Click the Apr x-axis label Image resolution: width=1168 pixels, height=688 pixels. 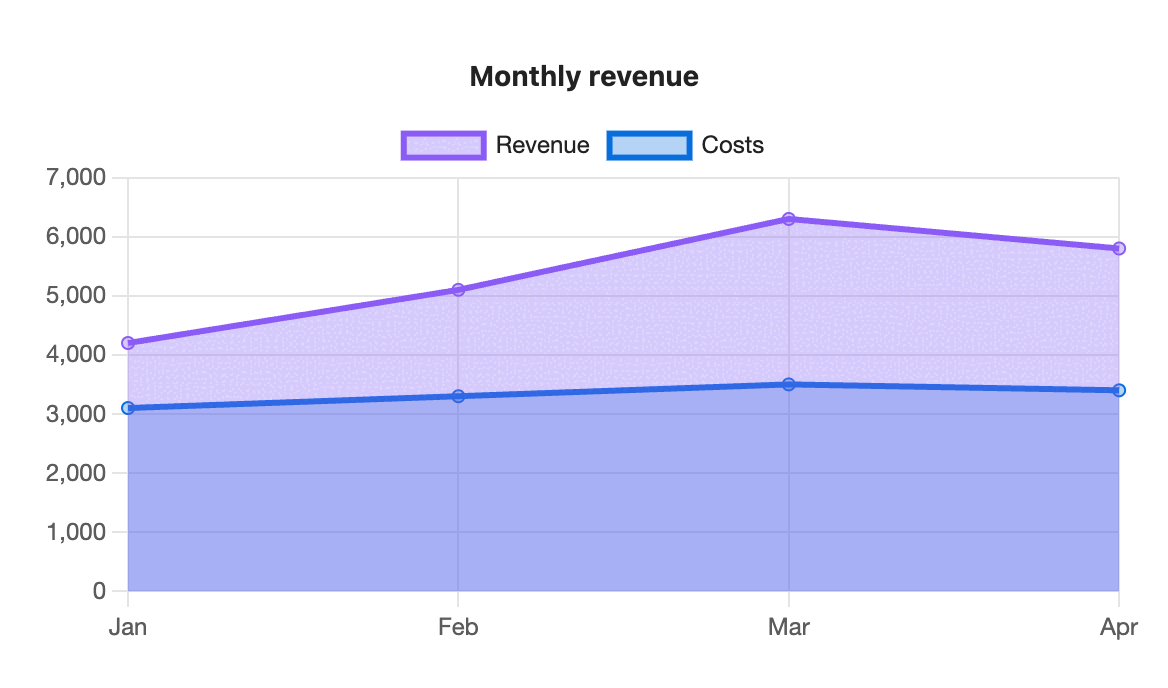pyautogui.click(x=1119, y=627)
